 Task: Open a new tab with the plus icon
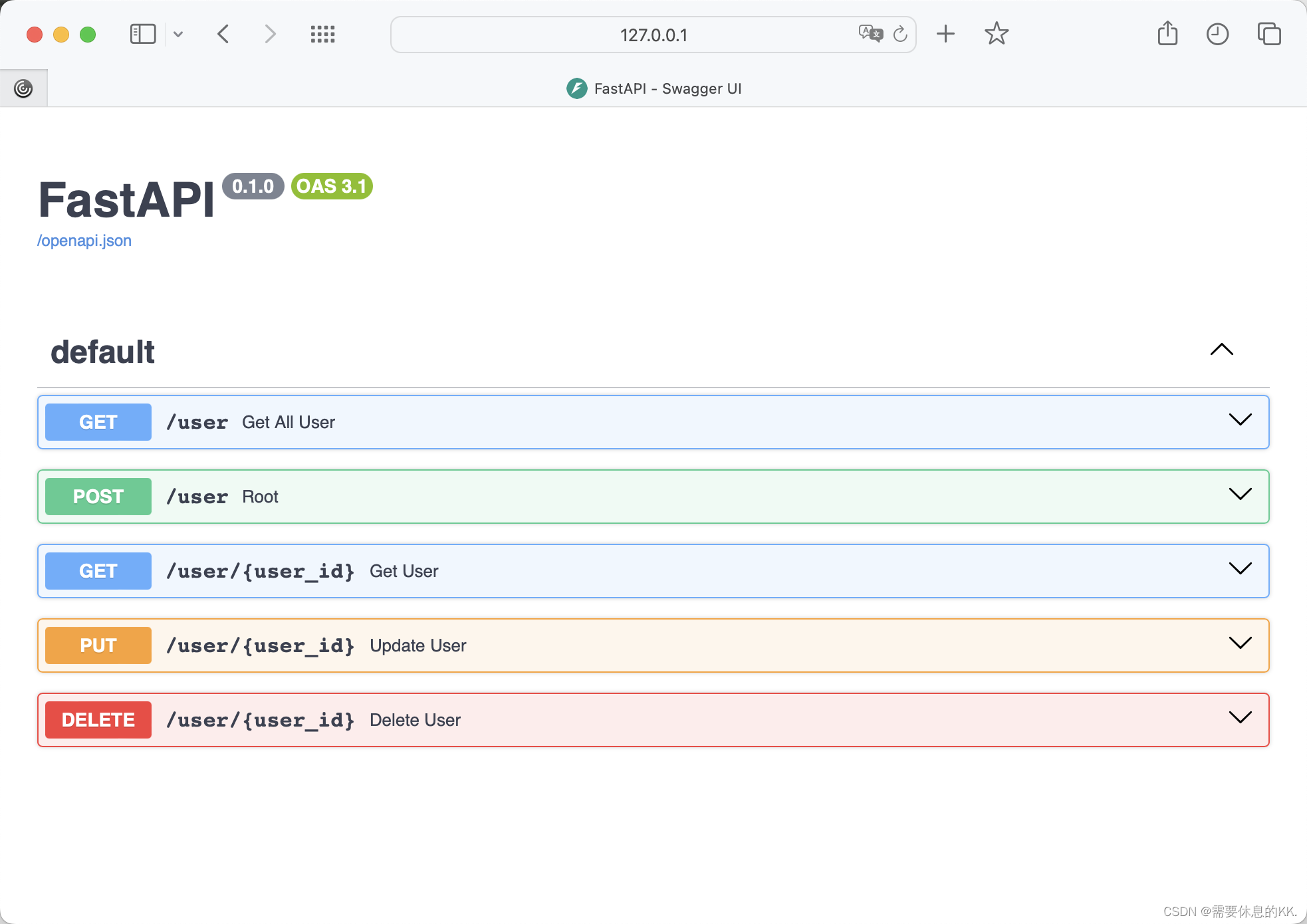pyautogui.click(x=945, y=34)
